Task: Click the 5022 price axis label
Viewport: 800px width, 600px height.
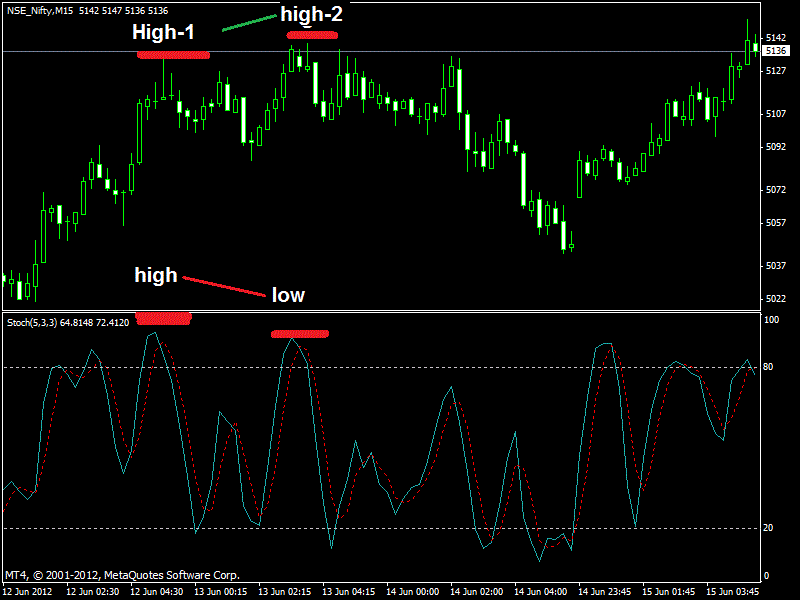Action: [x=776, y=298]
